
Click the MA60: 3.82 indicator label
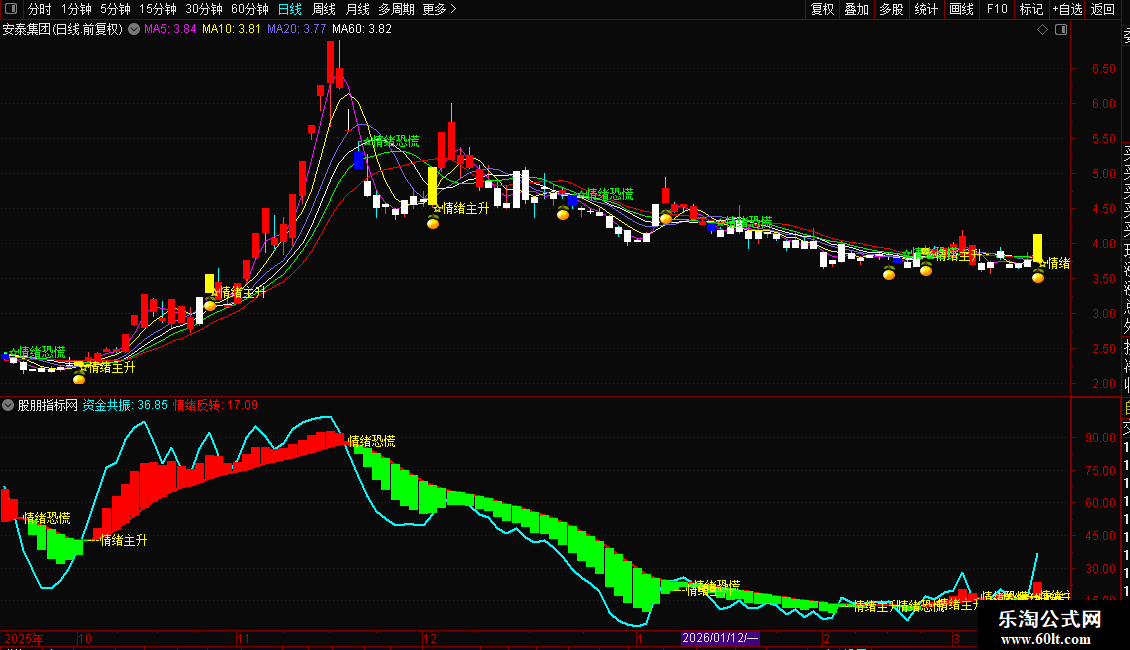(362, 30)
